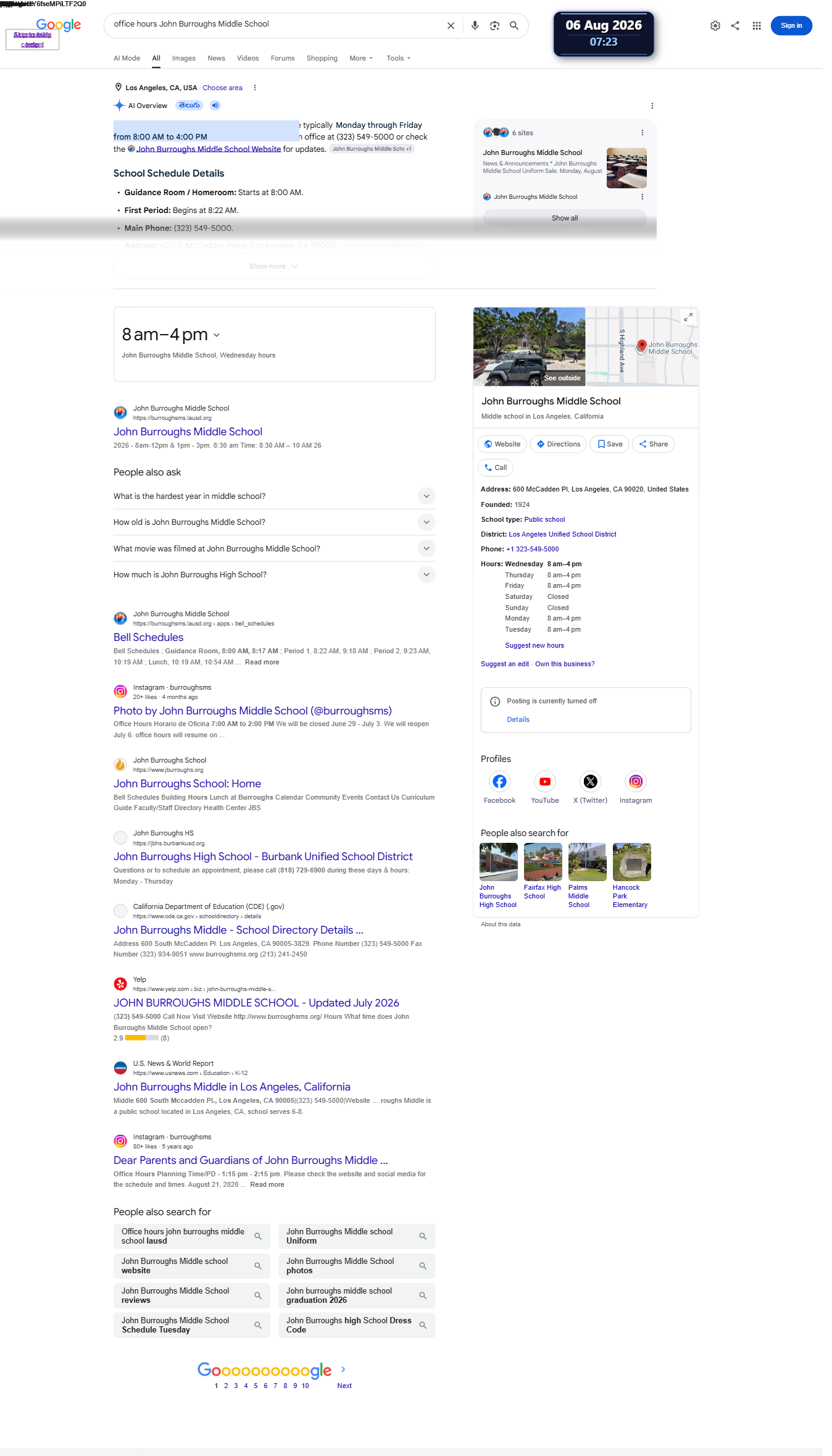Open Yelp John Burroughs Middle School result
832x1456 pixels.
256,1003
